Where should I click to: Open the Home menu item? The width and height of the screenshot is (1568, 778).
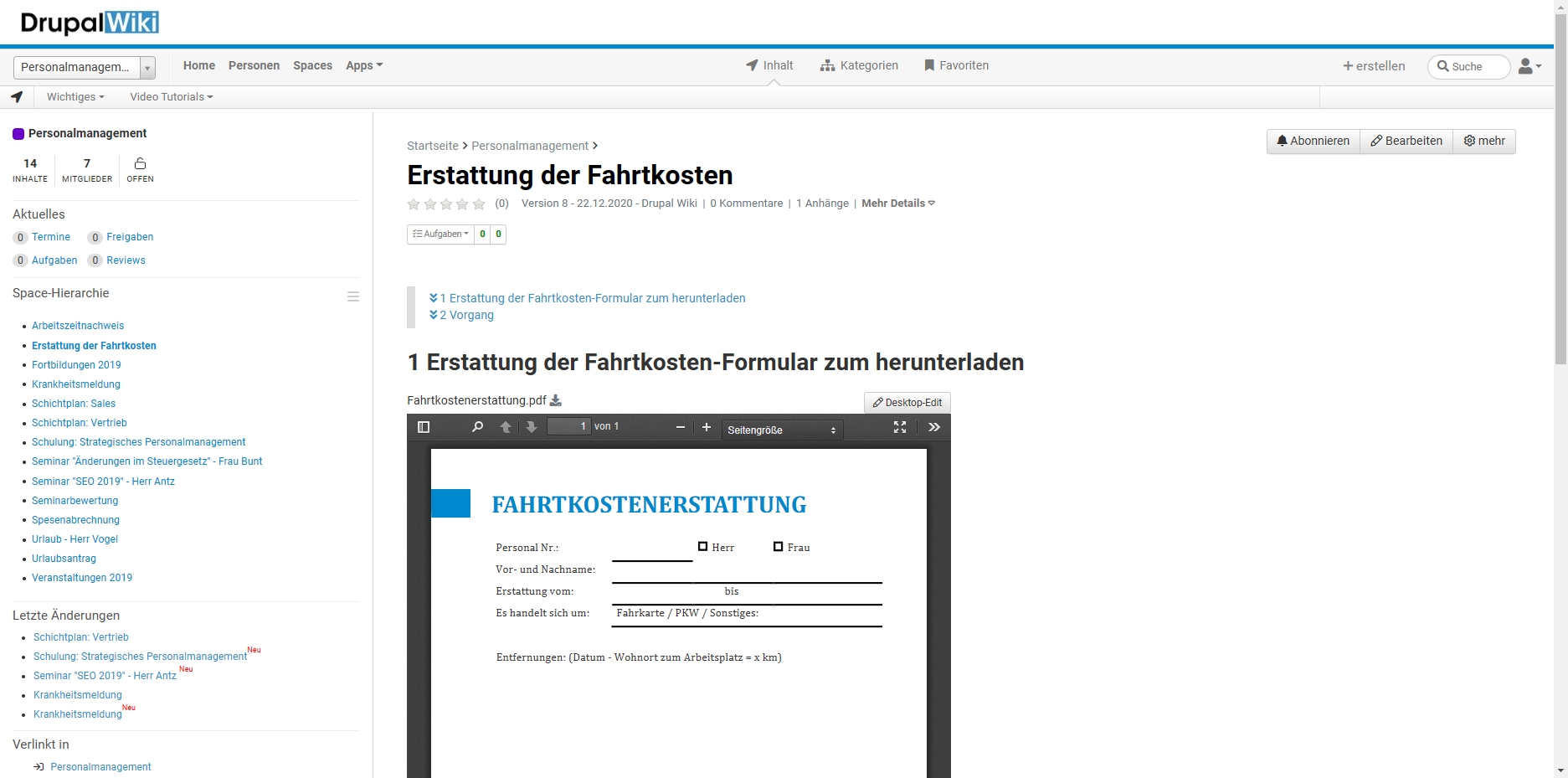coord(199,65)
